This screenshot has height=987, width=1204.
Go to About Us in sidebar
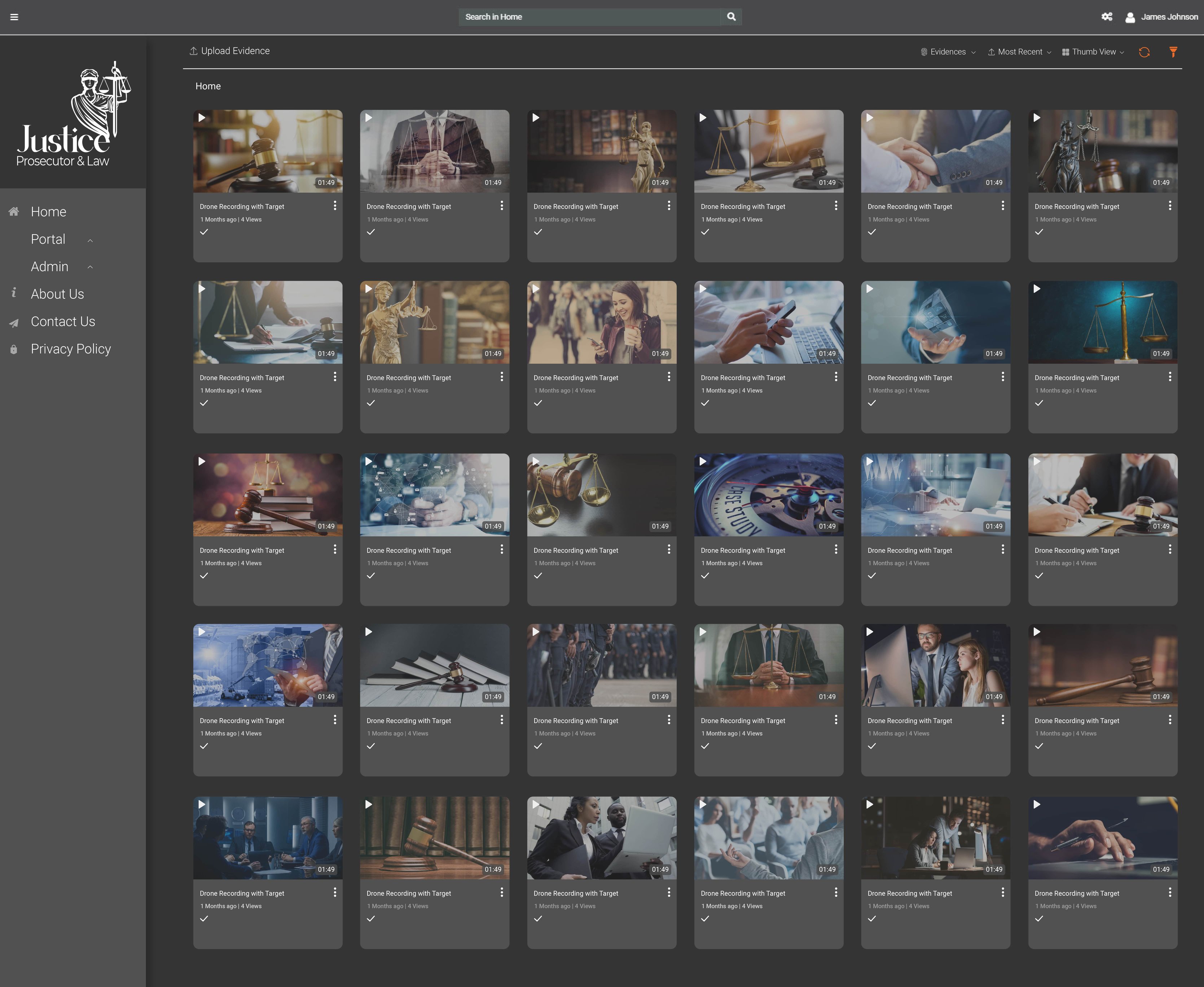tap(57, 294)
